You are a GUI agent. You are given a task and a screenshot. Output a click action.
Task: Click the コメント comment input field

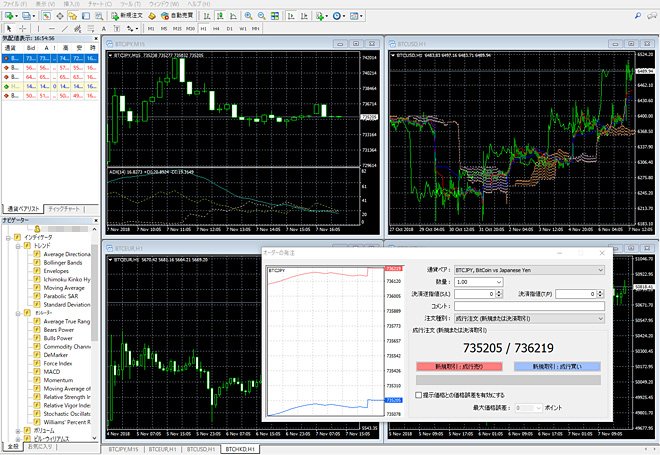(529, 306)
